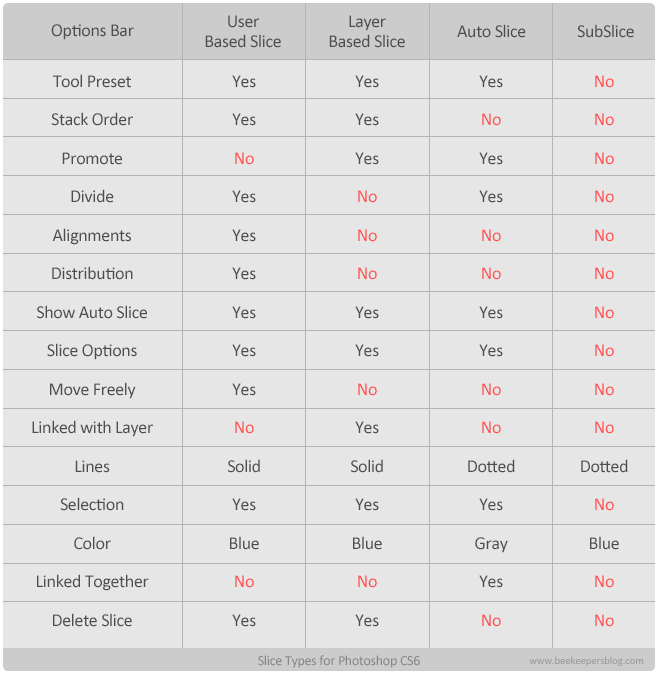Click the "Slice Options" row label
658x674 pixels.
point(92,351)
